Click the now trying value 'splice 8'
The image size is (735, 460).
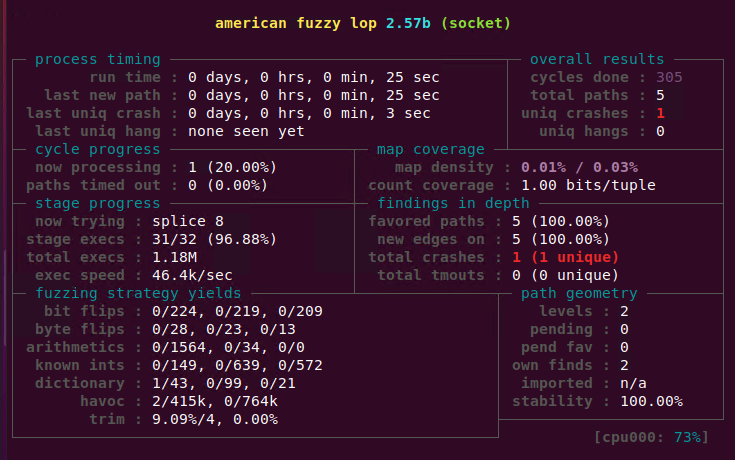[x=188, y=221]
